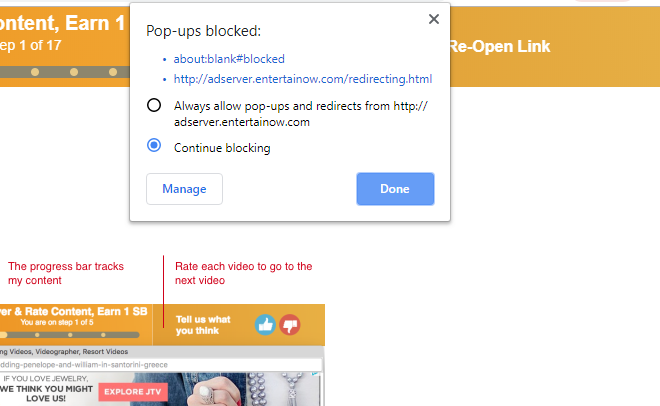Click the Re-Open Link text
Viewport: 660px width, 406px height.
pos(500,46)
